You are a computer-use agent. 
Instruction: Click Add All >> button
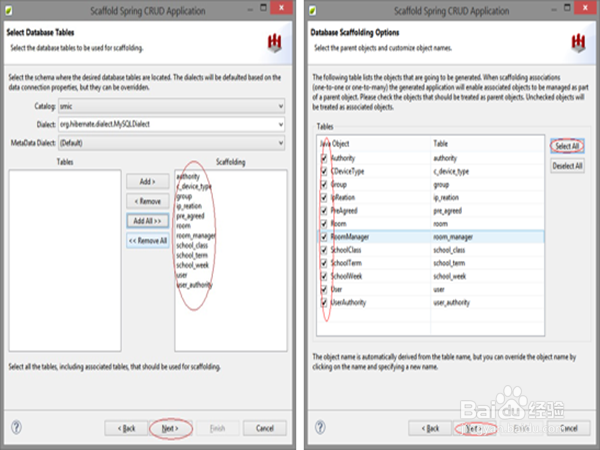(x=148, y=221)
